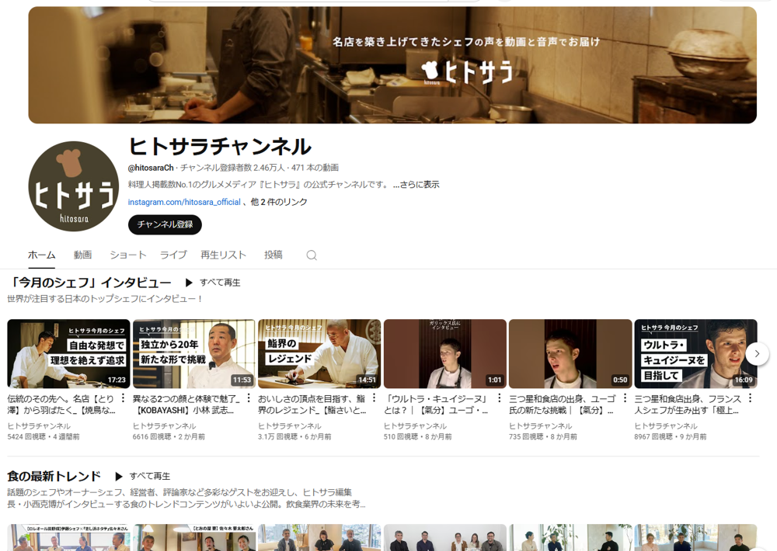The width and height of the screenshot is (777, 551).
Task: Click the next arrow on 今月のシェフ carousel
Action: [757, 354]
